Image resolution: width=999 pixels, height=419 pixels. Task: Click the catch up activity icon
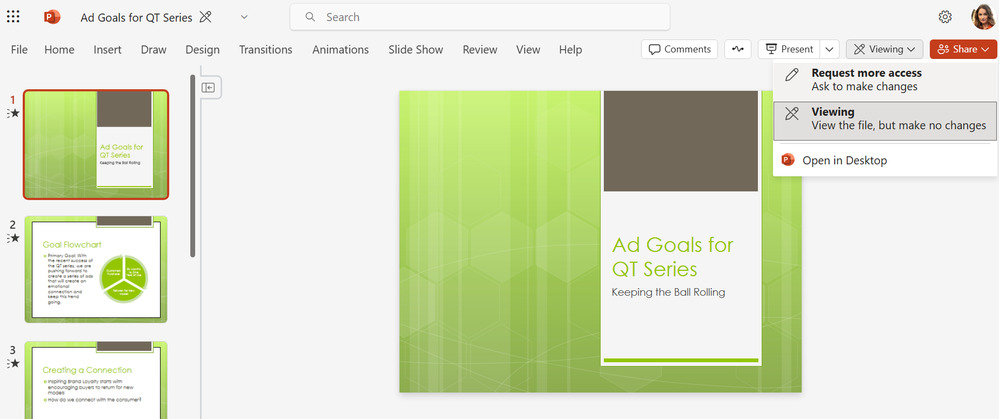[738, 49]
